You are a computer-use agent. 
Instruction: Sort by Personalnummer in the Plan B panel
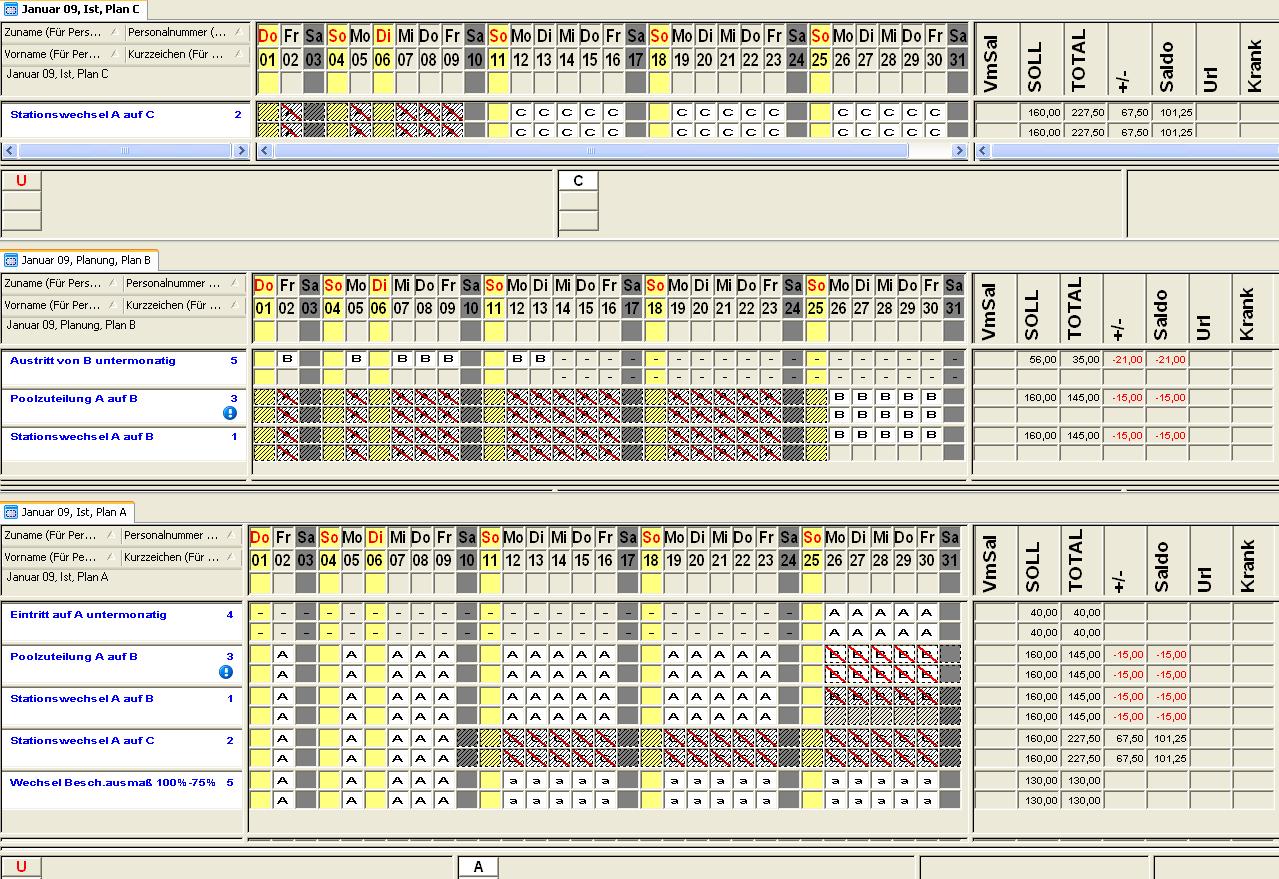184,284
